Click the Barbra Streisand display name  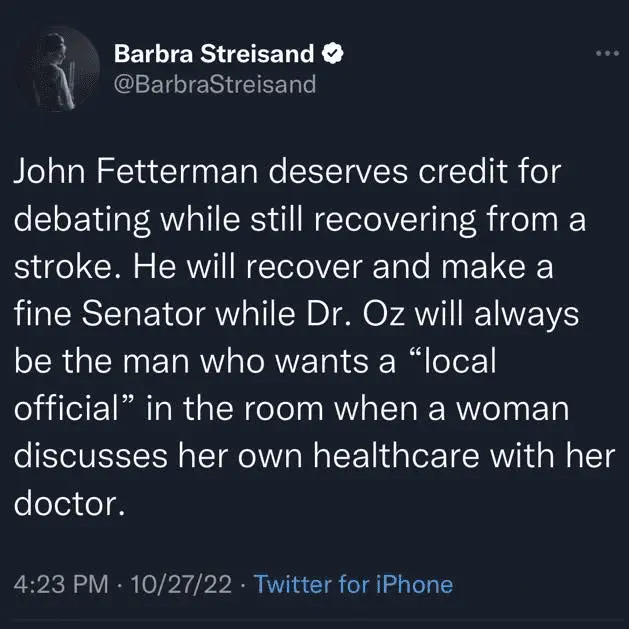pyautogui.click(x=213, y=53)
